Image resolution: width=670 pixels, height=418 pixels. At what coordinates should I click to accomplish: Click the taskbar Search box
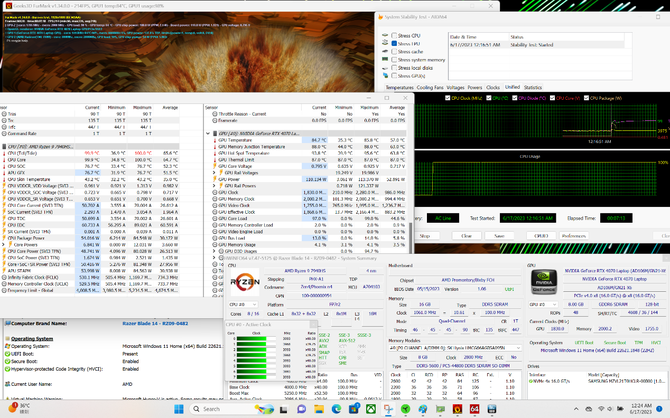point(220,409)
